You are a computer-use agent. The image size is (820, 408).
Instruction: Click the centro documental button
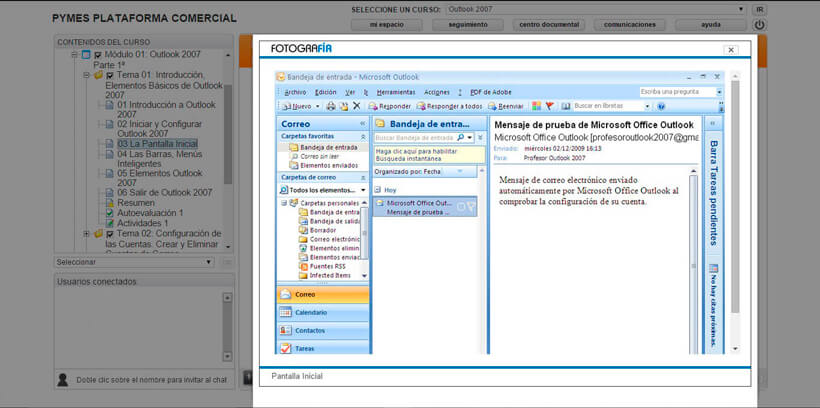pos(549,25)
